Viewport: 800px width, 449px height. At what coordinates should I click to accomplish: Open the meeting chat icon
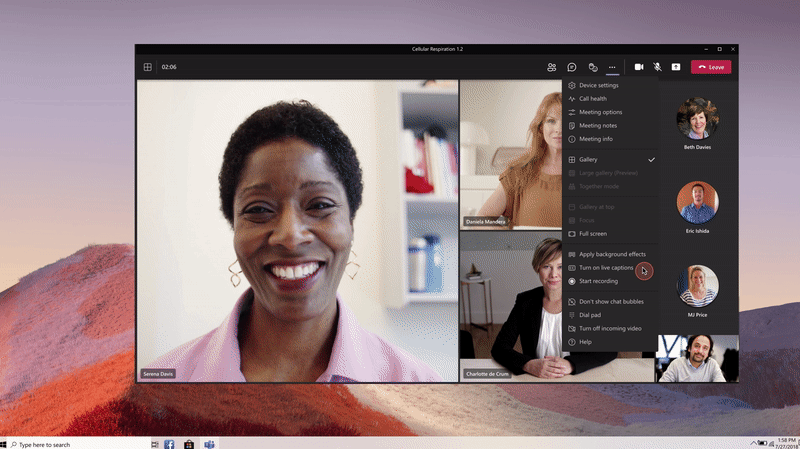pos(572,67)
